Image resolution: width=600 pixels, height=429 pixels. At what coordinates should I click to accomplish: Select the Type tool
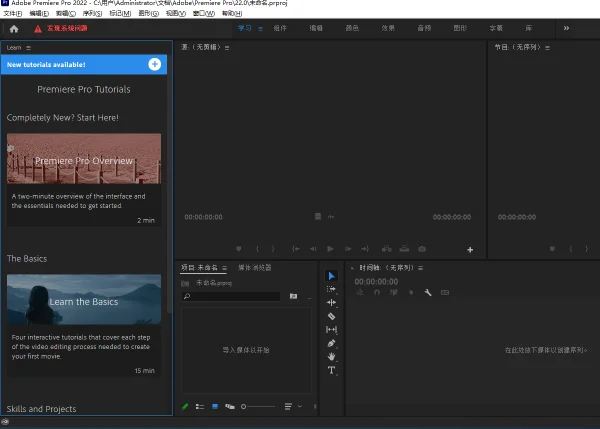pos(331,370)
